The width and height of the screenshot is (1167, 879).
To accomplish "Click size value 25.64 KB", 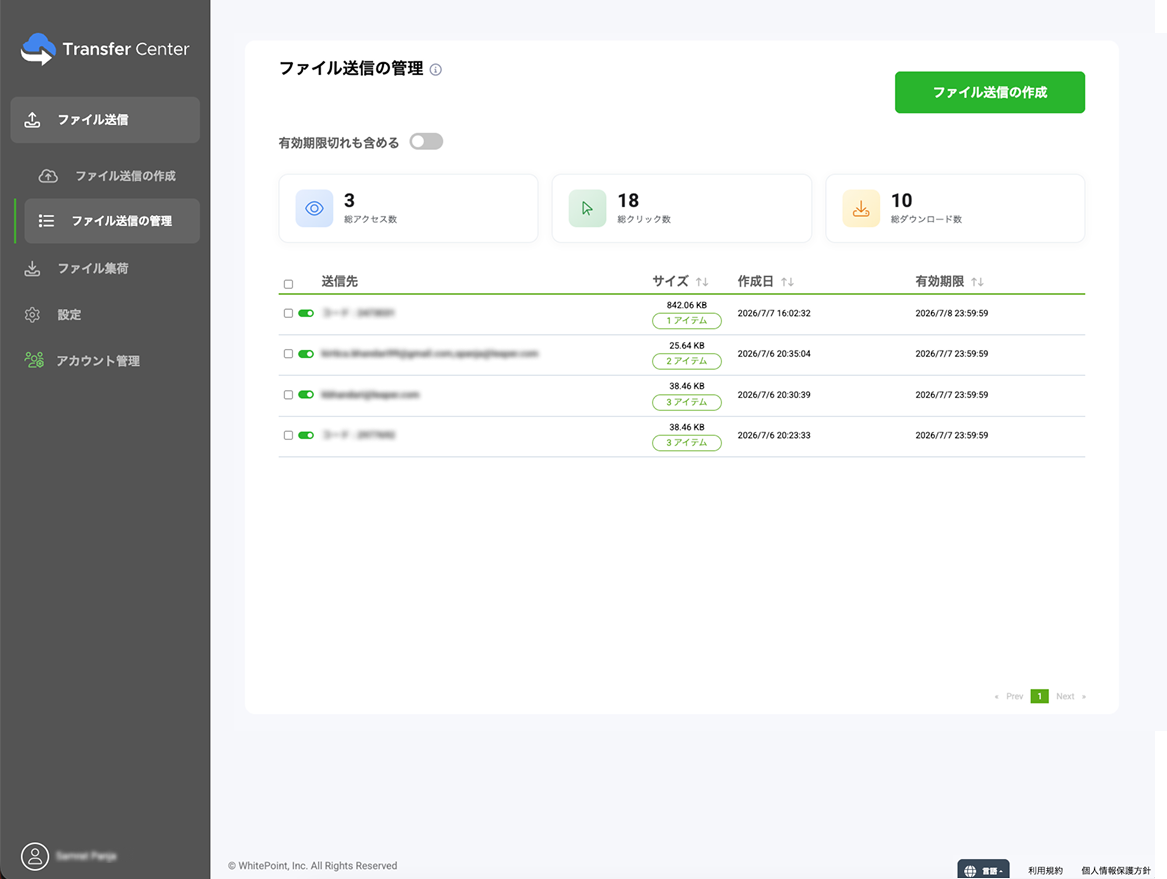I will (x=687, y=345).
